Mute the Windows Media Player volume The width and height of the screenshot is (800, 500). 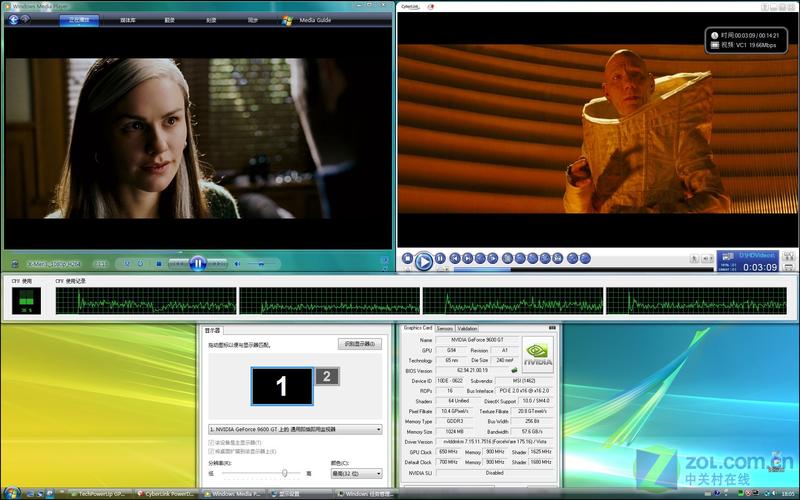click(237, 264)
